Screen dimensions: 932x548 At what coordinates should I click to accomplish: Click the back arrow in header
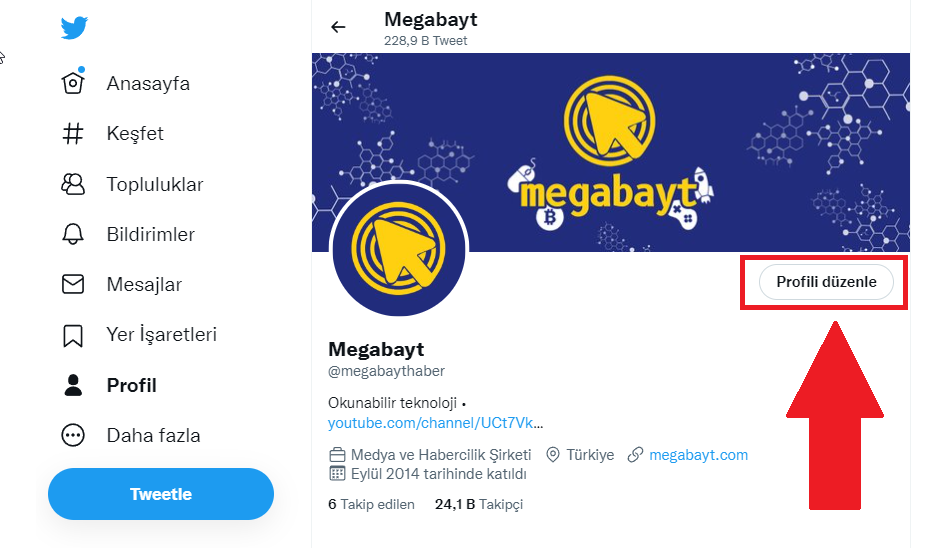pyautogui.click(x=338, y=27)
